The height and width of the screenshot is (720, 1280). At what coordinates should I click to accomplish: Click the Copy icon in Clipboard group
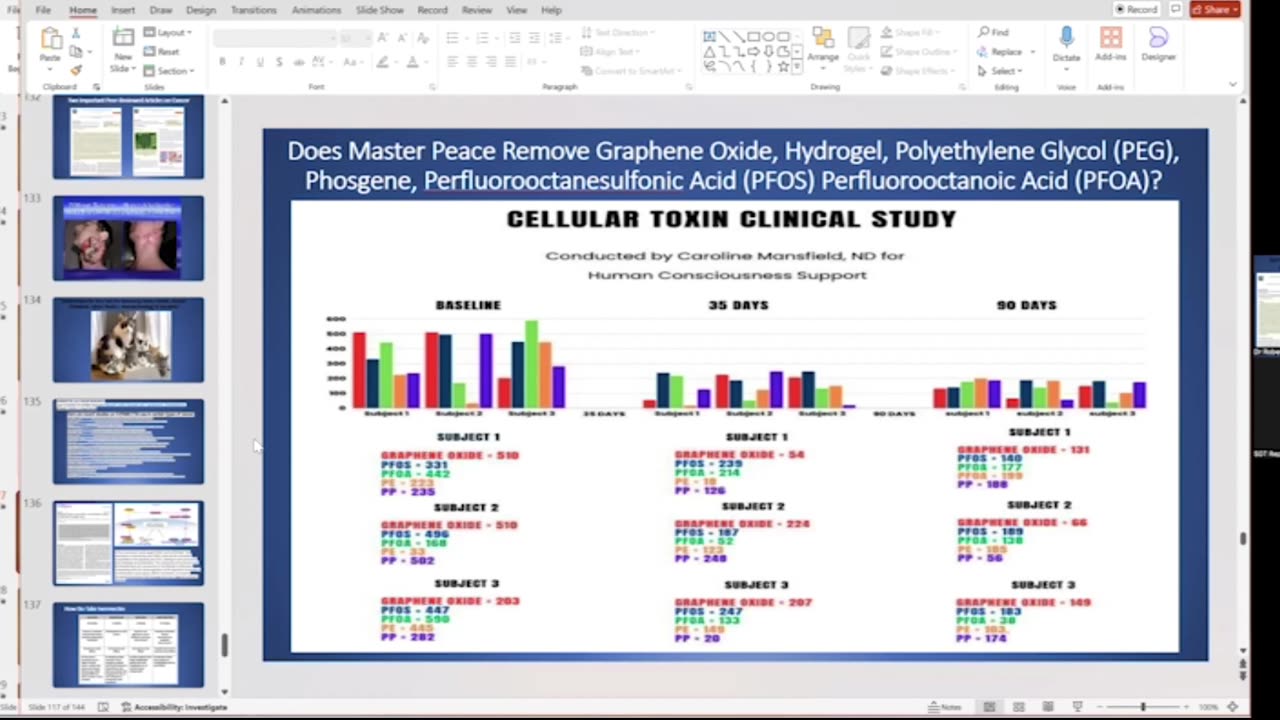point(76,52)
